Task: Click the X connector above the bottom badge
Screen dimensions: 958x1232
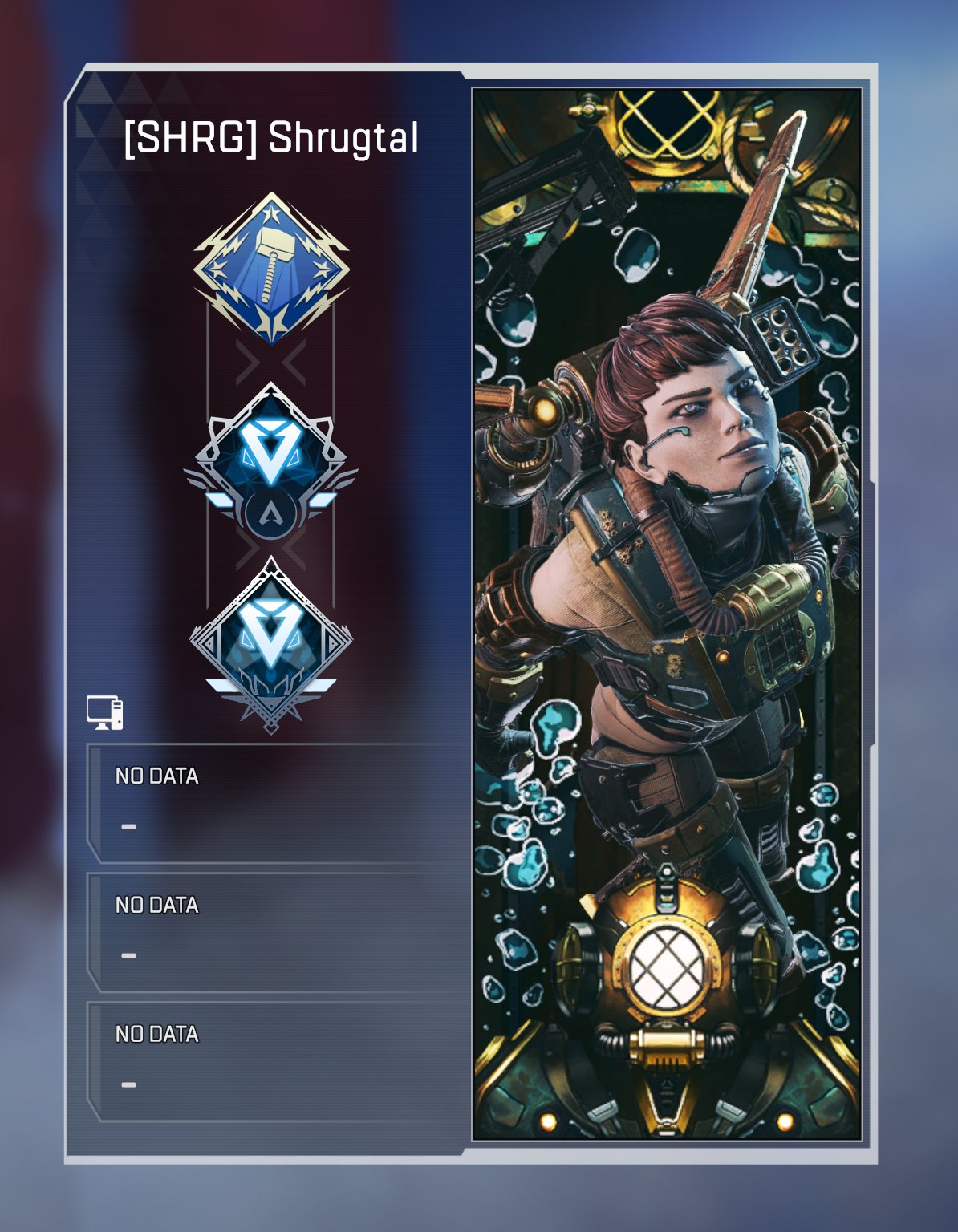Action: tap(271, 550)
